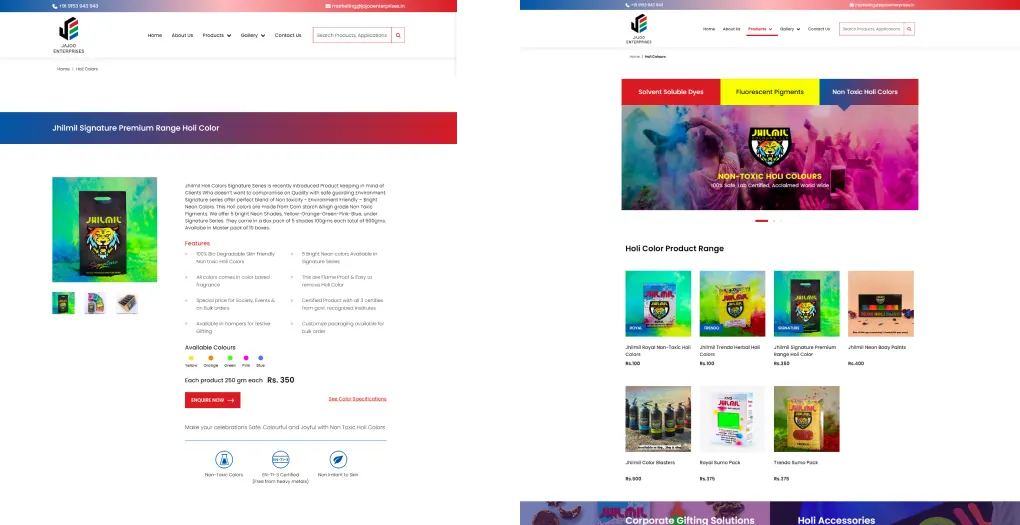Open Home in the right page navigation menu
Screen dimensions: 1020x525
pos(709,29)
